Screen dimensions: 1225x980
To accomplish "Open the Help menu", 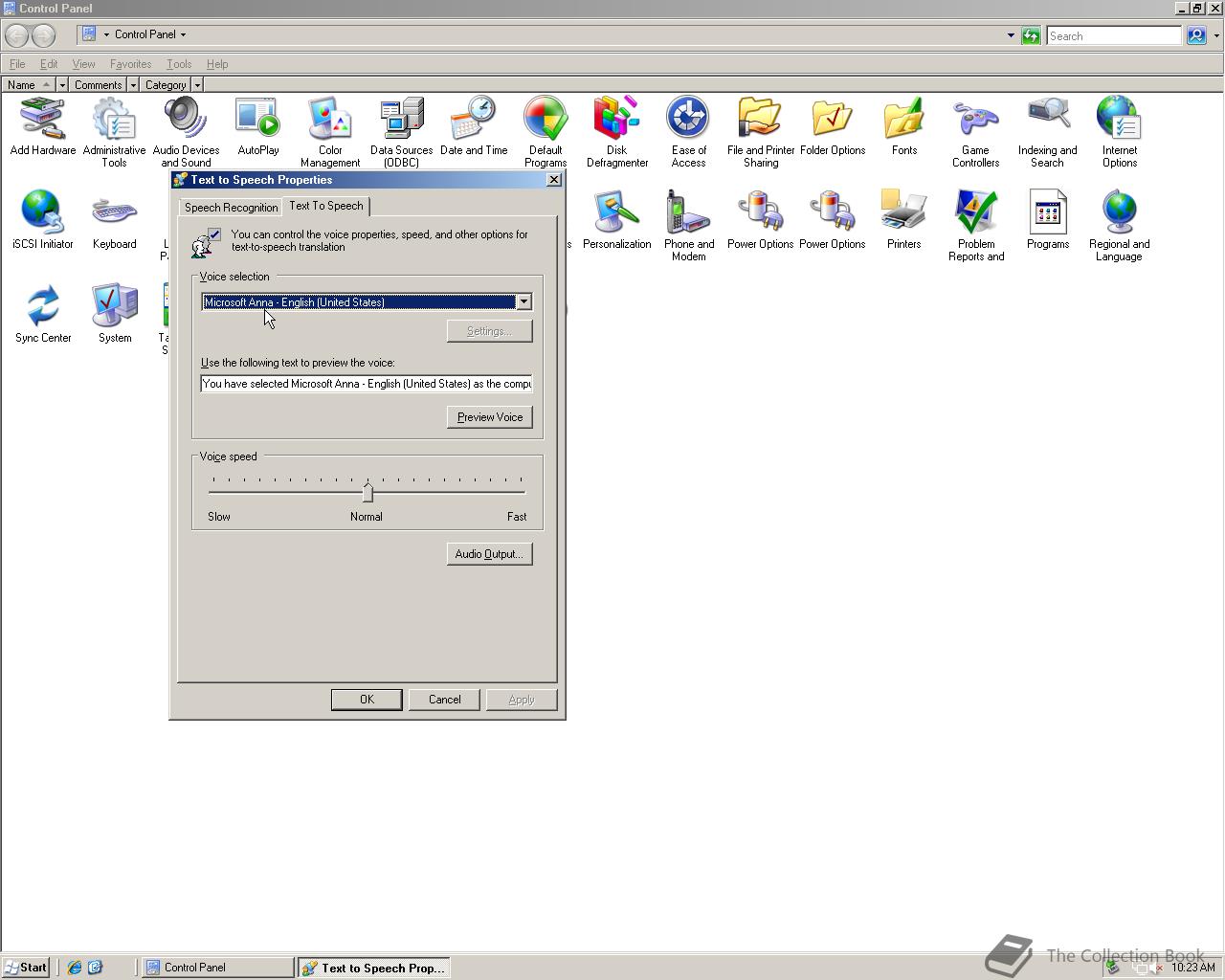I will coord(217,64).
